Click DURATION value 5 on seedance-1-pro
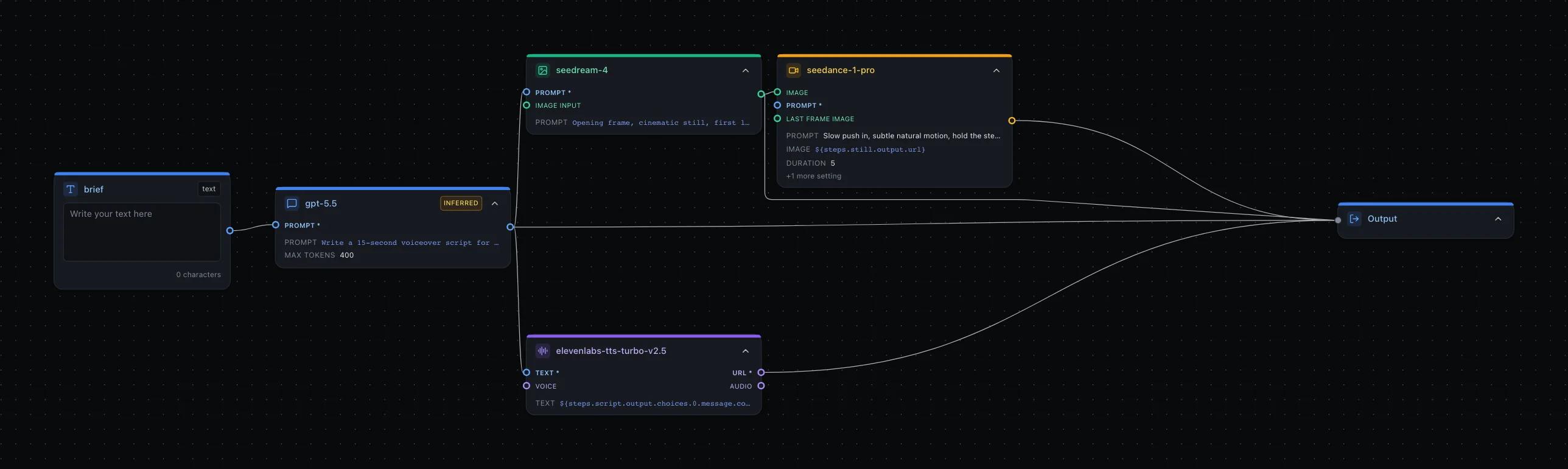This screenshot has width=1568, height=469. pyautogui.click(x=833, y=163)
